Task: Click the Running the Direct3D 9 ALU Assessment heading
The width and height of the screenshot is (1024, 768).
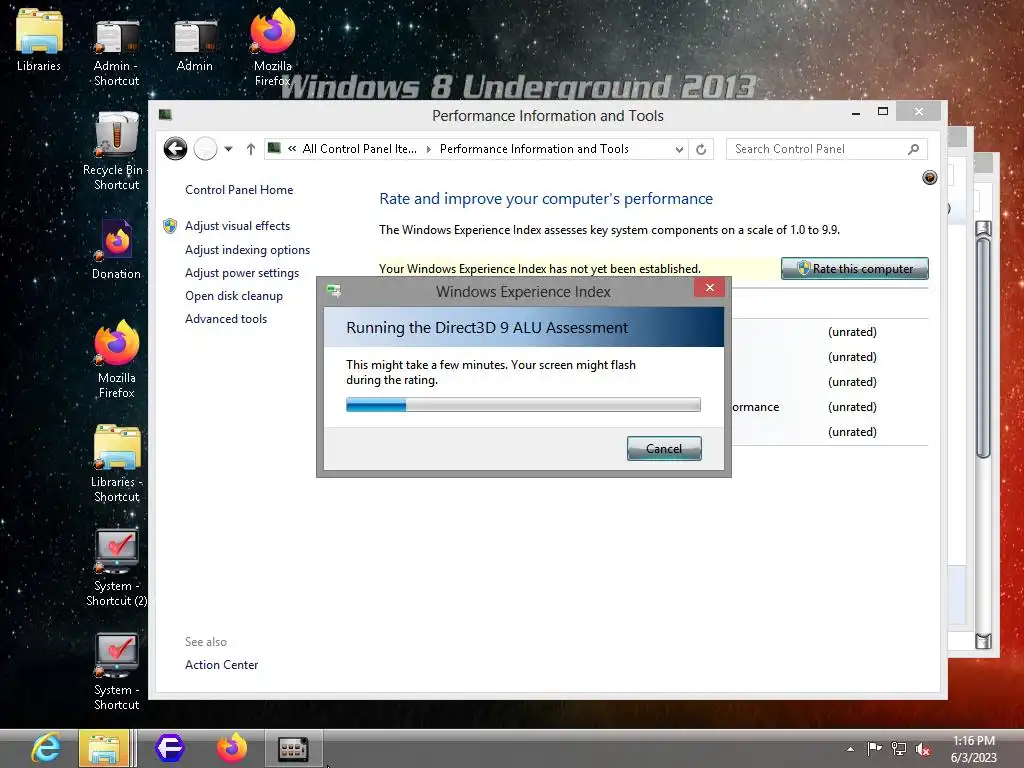Action: pos(487,328)
